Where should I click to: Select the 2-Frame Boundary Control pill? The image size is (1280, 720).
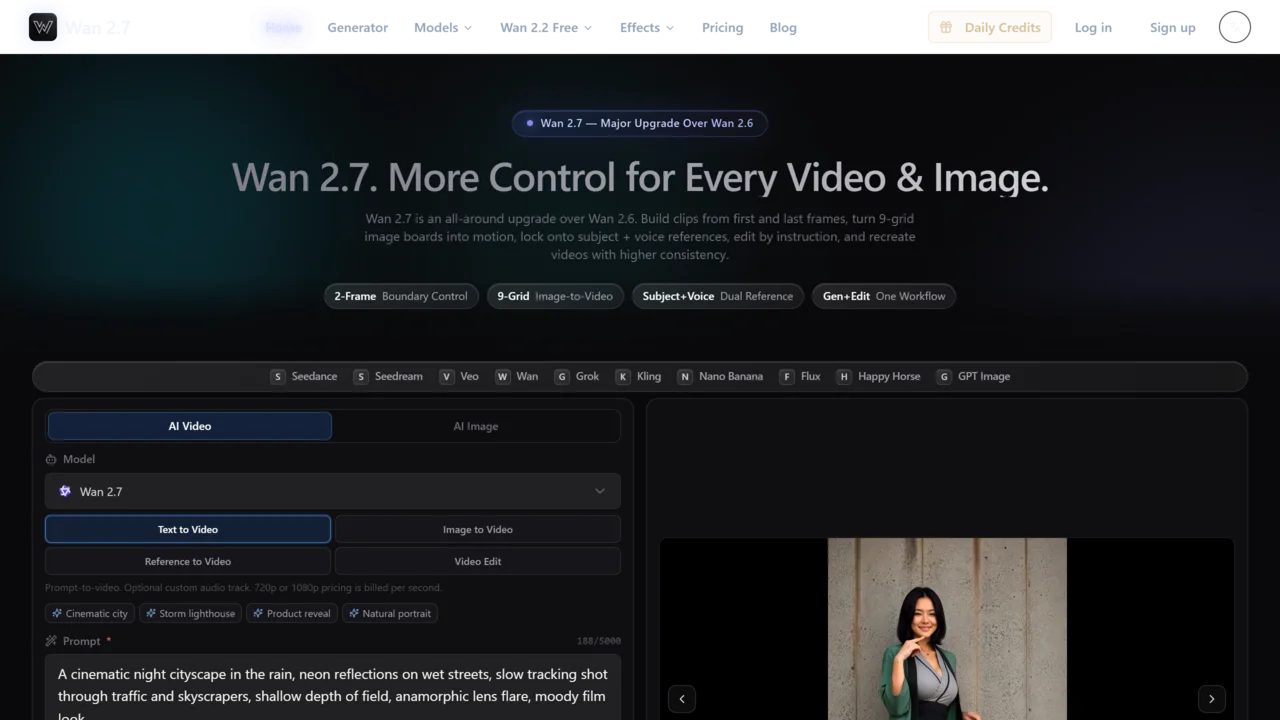[401, 296]
